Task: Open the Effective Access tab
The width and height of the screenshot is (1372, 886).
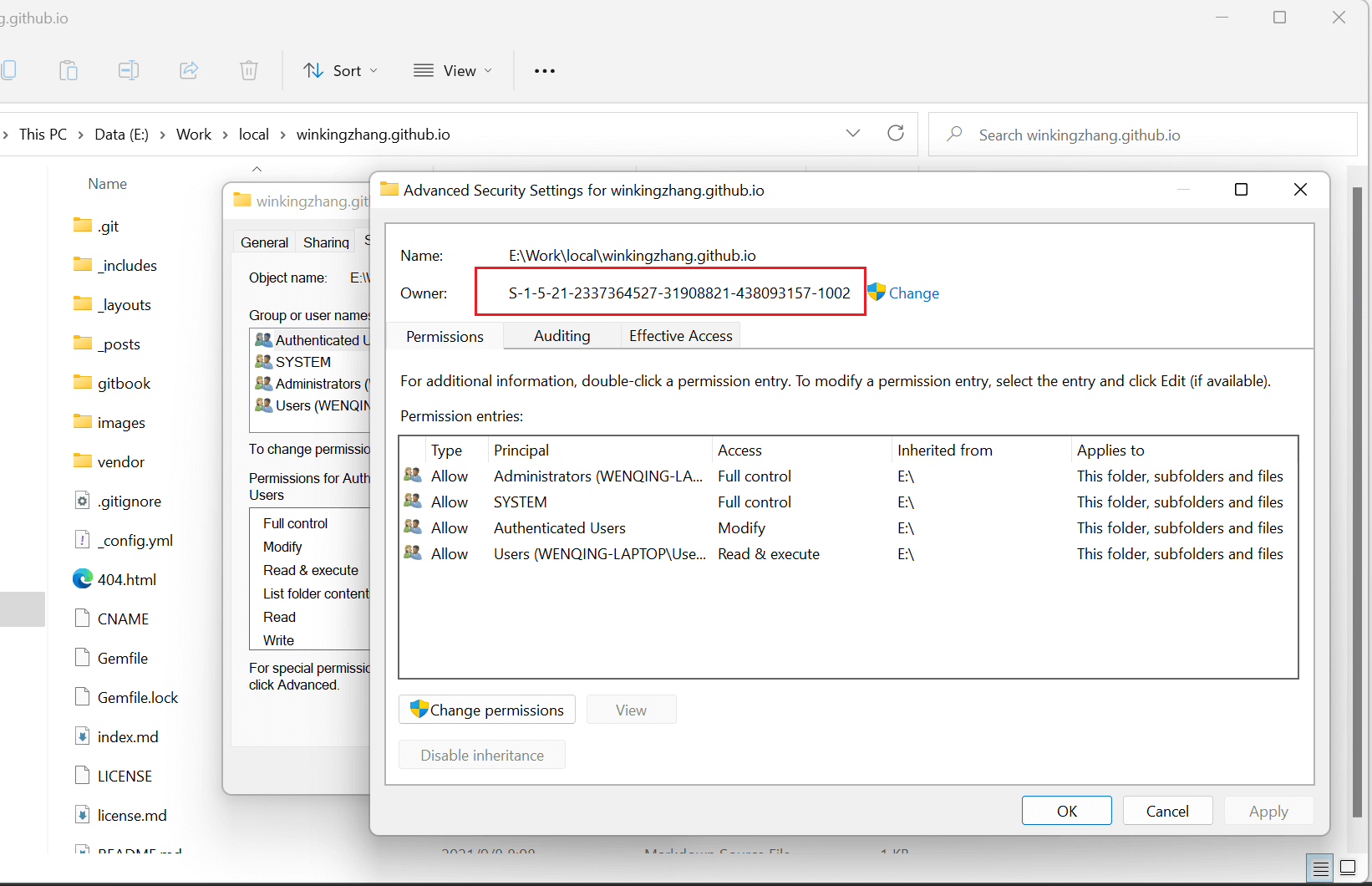Action: click(x=681, y=335)
